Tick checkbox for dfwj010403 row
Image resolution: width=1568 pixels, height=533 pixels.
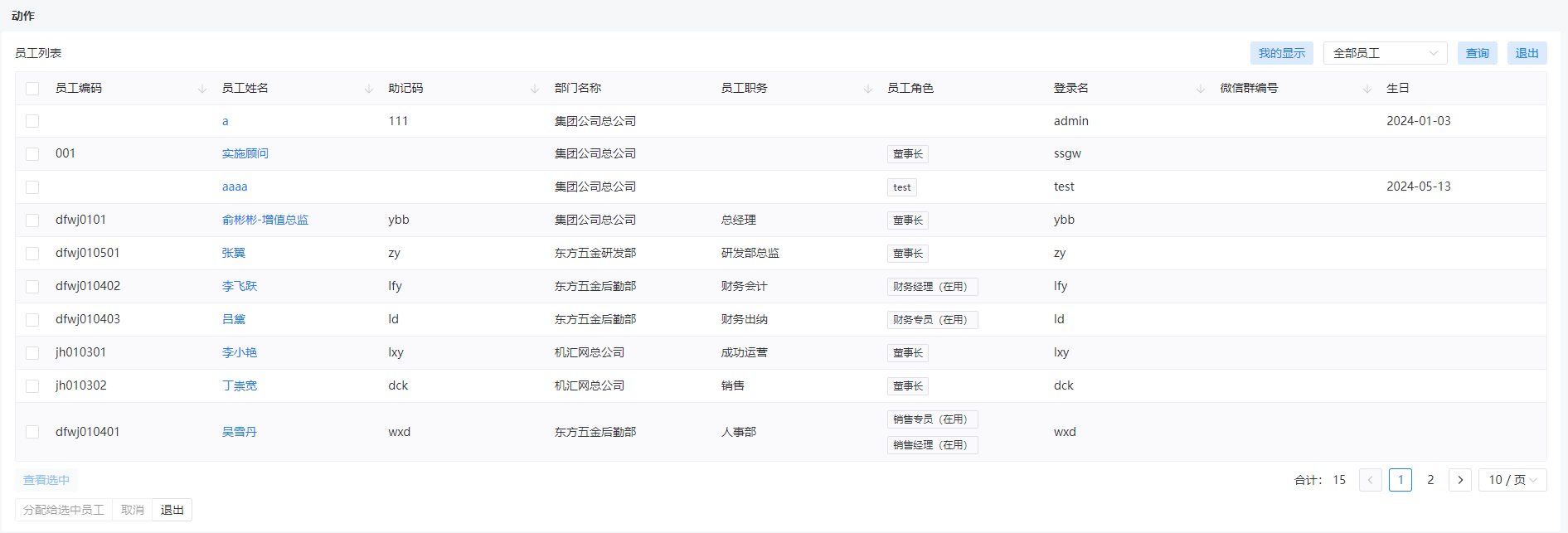point(32,320)
